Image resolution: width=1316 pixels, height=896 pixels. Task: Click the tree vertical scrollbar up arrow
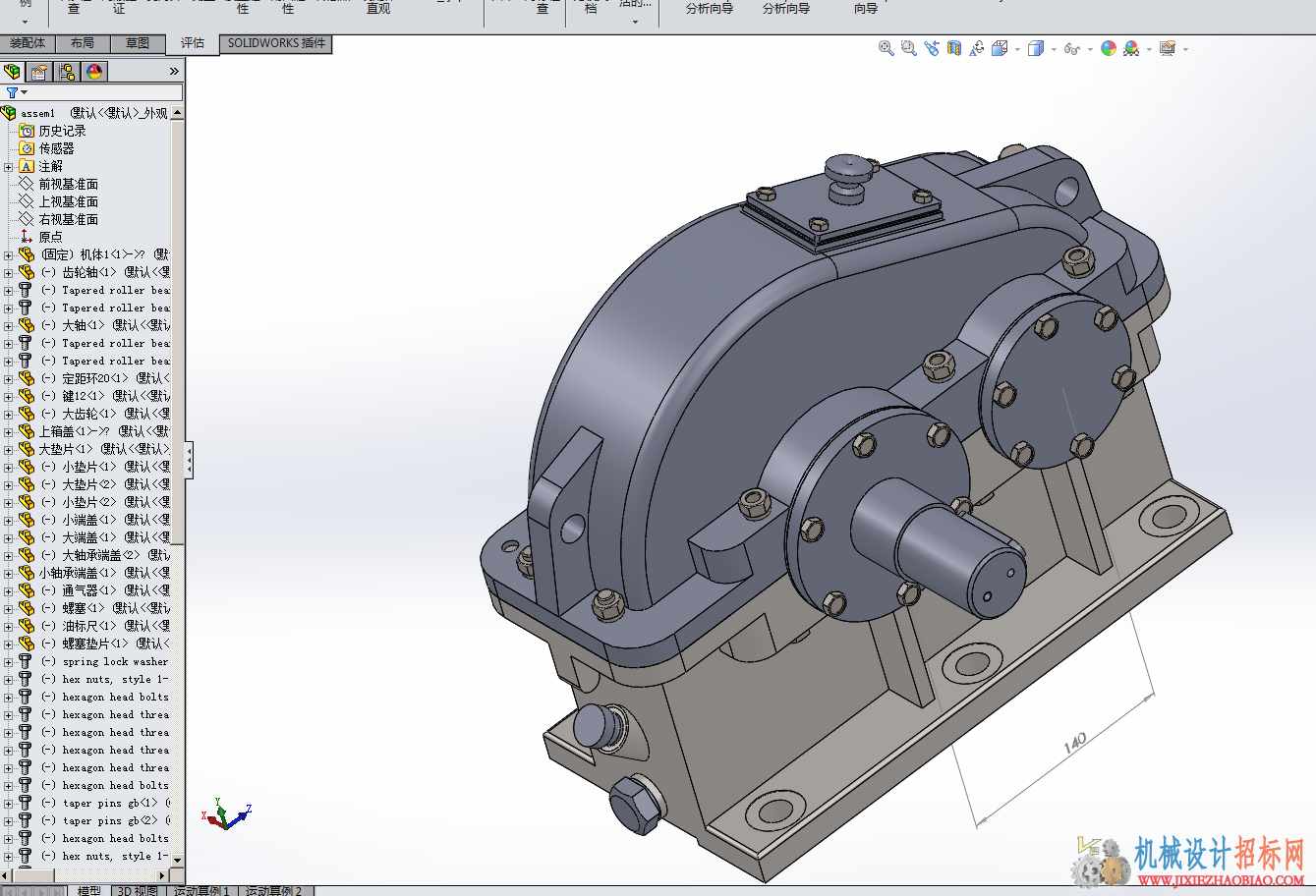[x=178, y=113]
